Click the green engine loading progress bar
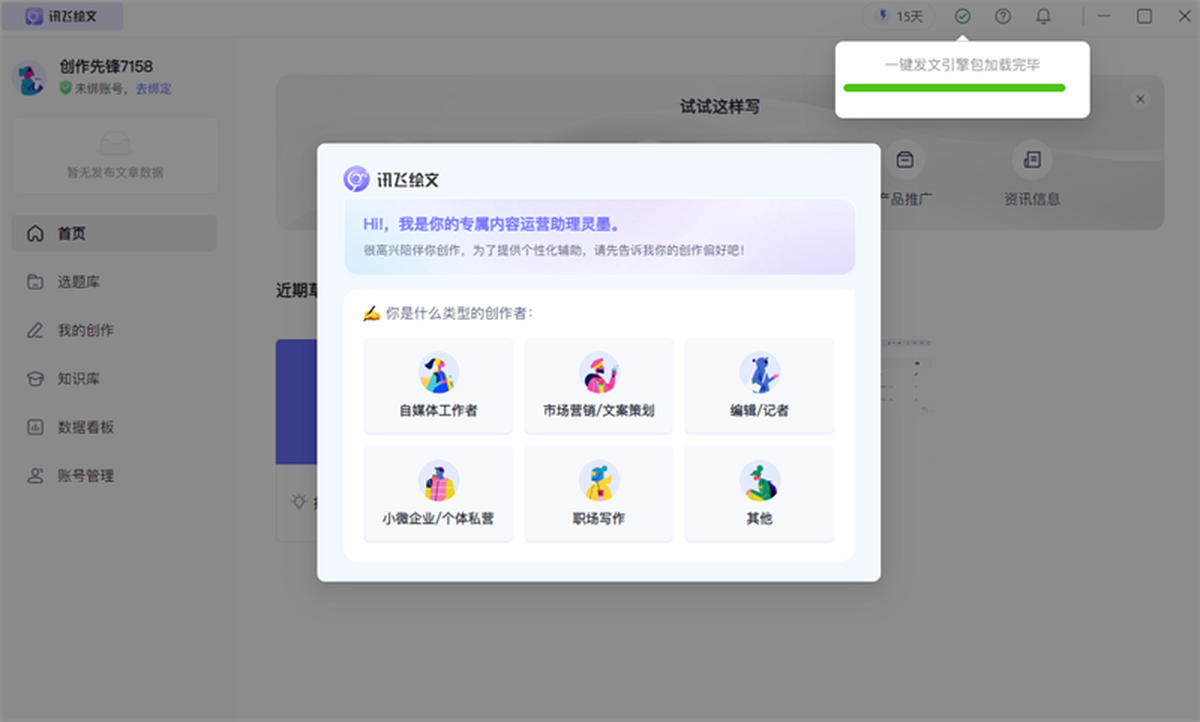 coord(954,88)
